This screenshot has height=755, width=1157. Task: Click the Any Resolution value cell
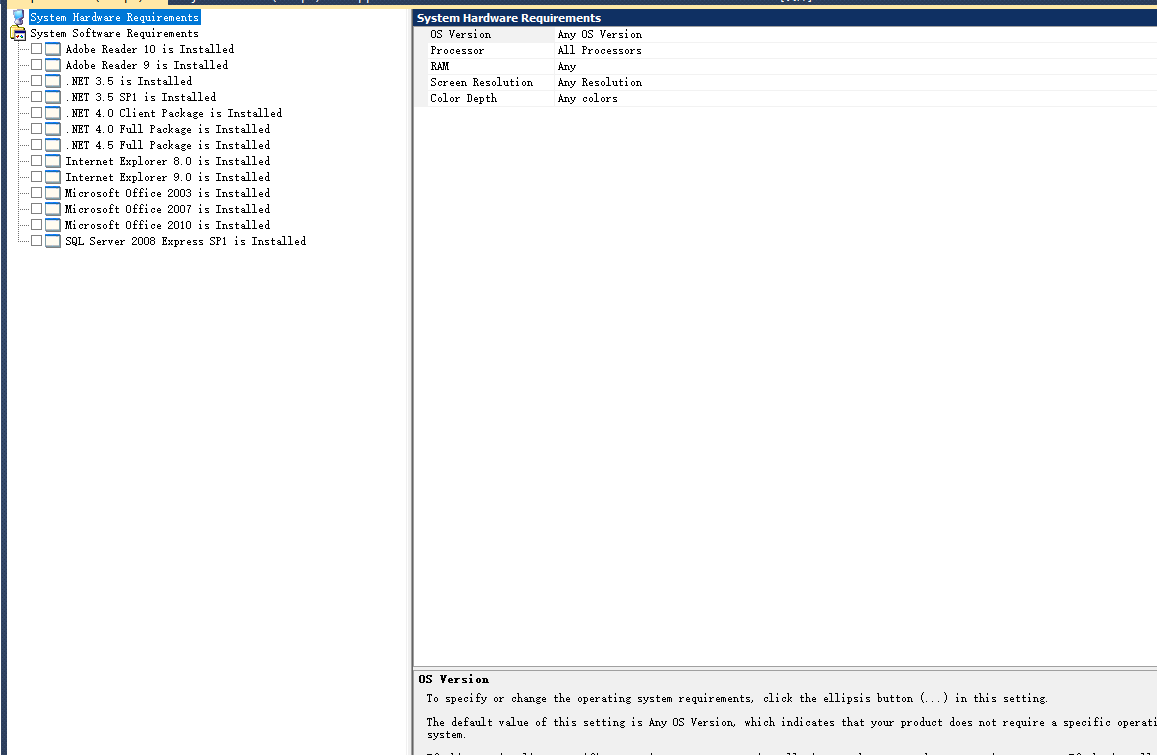856,83
